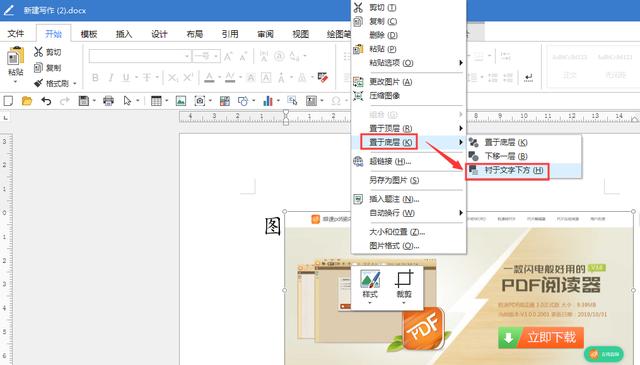Click the font color A swatch
The height and width of the screenshot is (365, 640).
tap(209, 78)
